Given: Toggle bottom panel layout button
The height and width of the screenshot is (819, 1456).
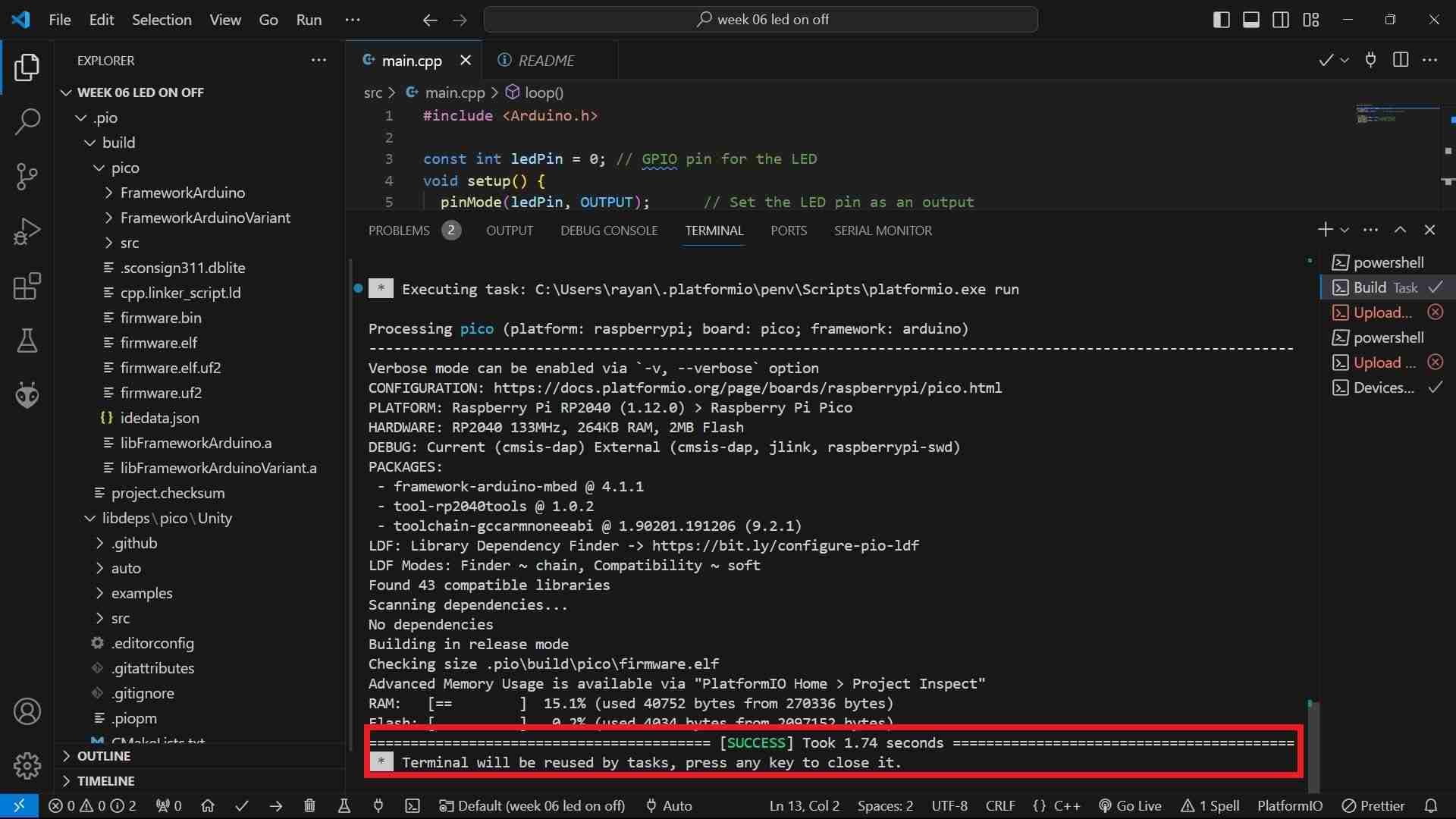Looking at the screenshot, I should (1251, 20).
